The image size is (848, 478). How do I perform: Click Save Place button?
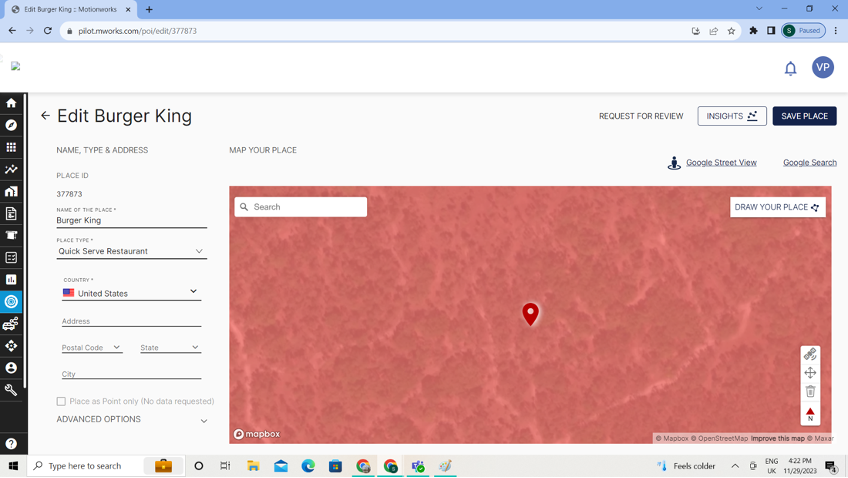pyautogui.click(x=804, y=116)
